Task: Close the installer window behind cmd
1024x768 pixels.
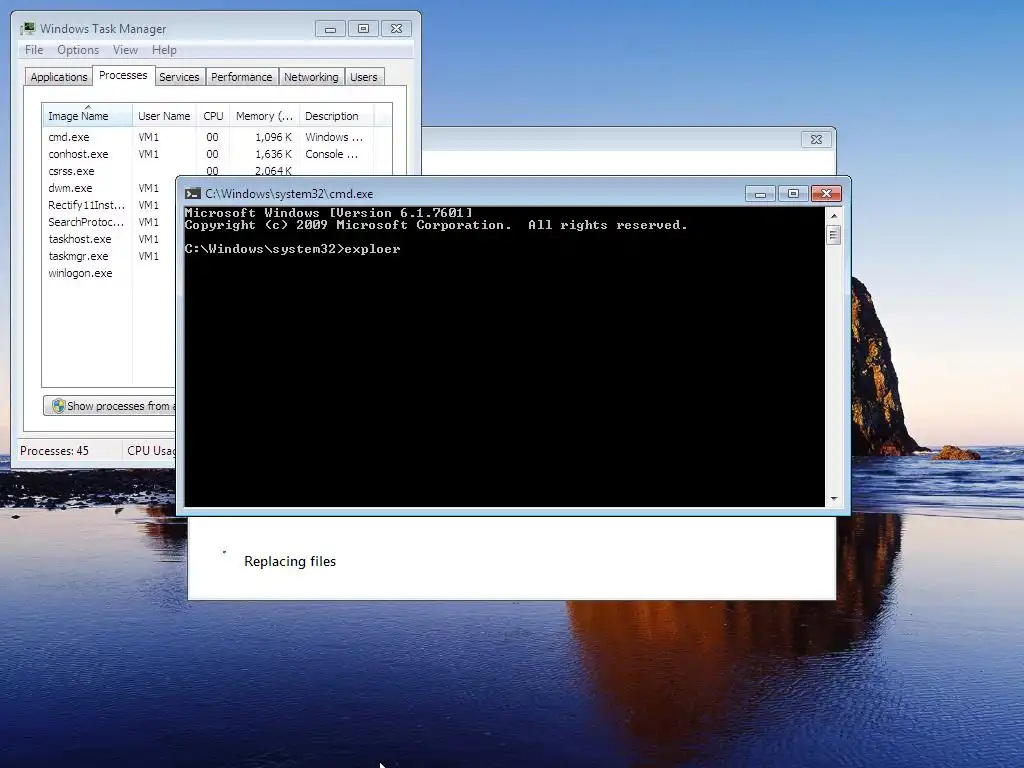Action: click(816, 139)
